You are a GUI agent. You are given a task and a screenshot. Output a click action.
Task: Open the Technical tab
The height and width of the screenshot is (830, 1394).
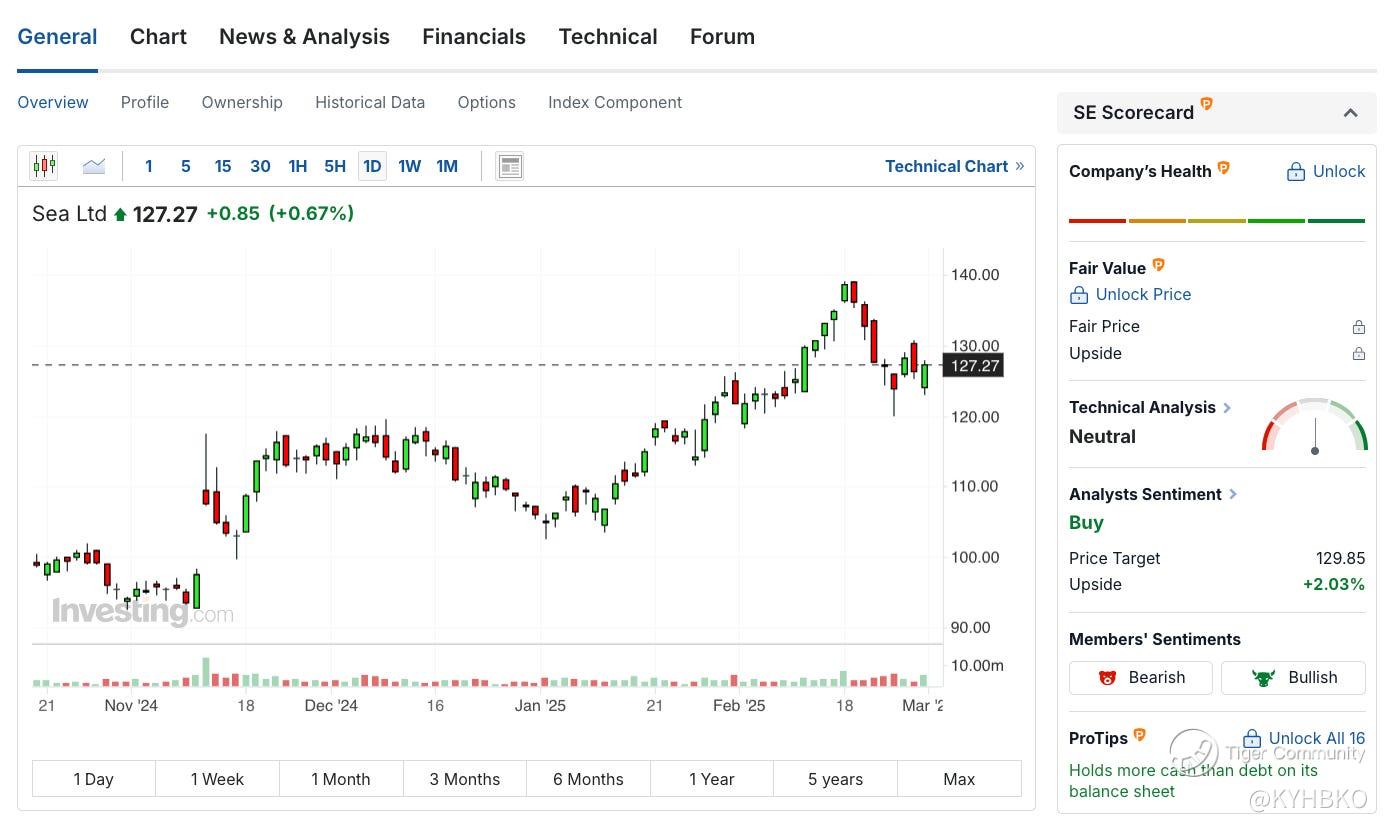pos(608,37)
